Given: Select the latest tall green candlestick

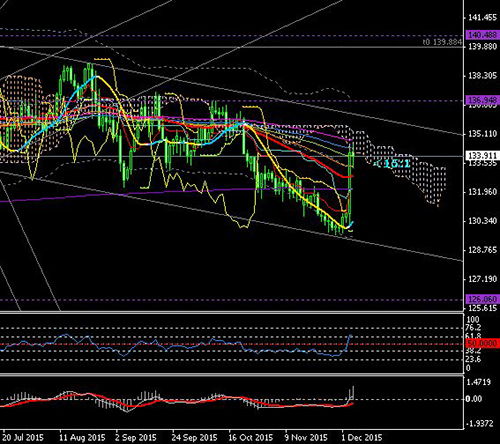Looking at the screenshot, I should (350, 183).
